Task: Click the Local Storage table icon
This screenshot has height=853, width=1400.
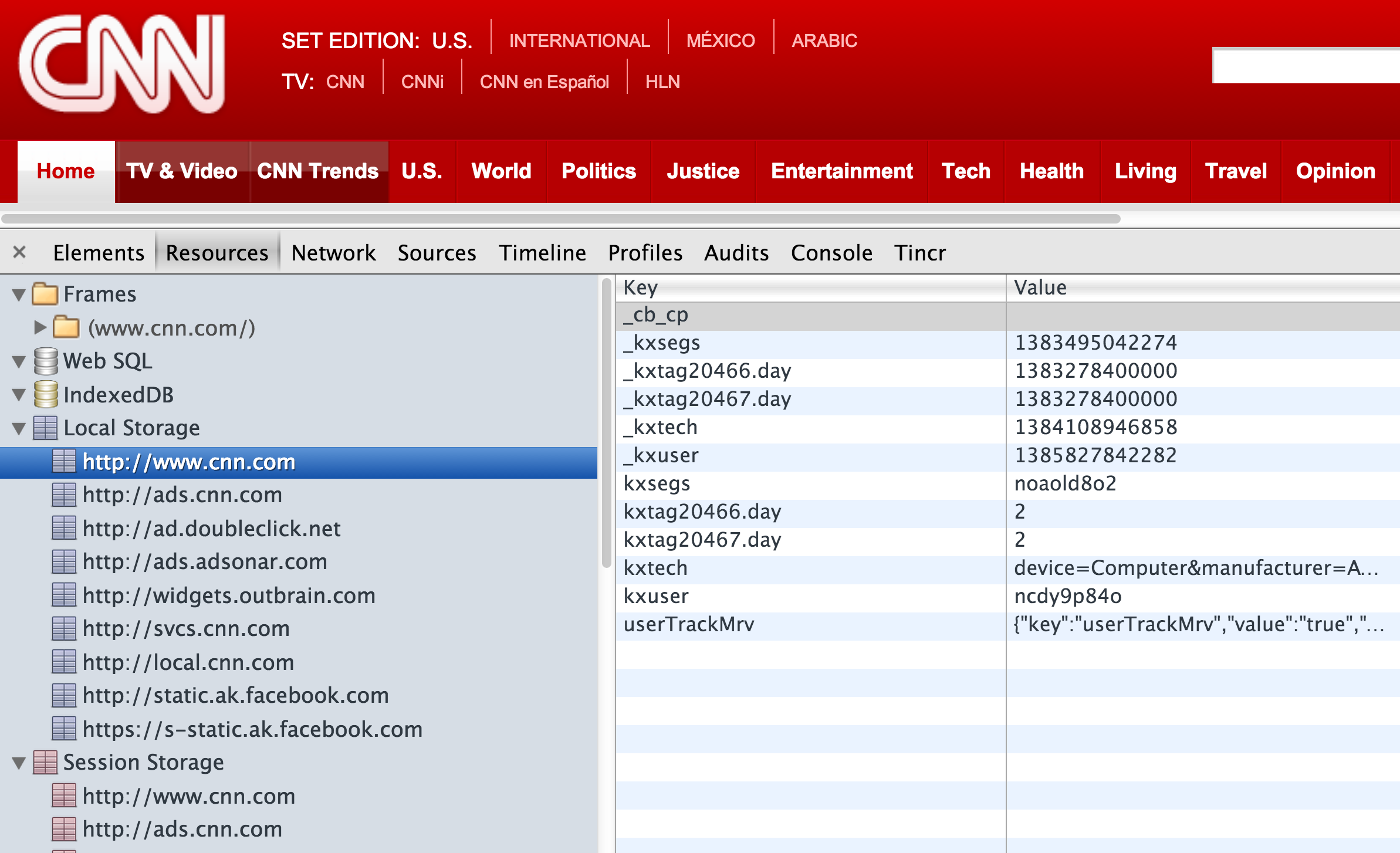Action: [x=45, y=428]
